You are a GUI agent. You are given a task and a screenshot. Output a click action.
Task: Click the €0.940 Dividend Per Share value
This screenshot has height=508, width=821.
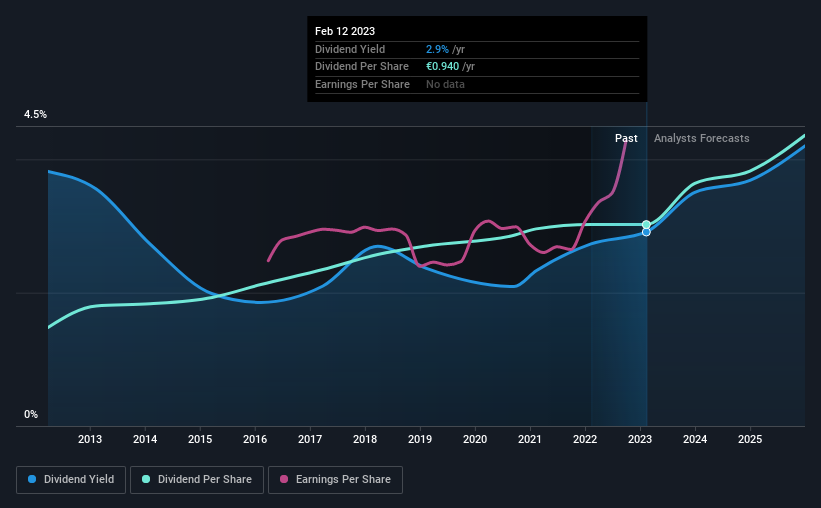tap(442, 67)
